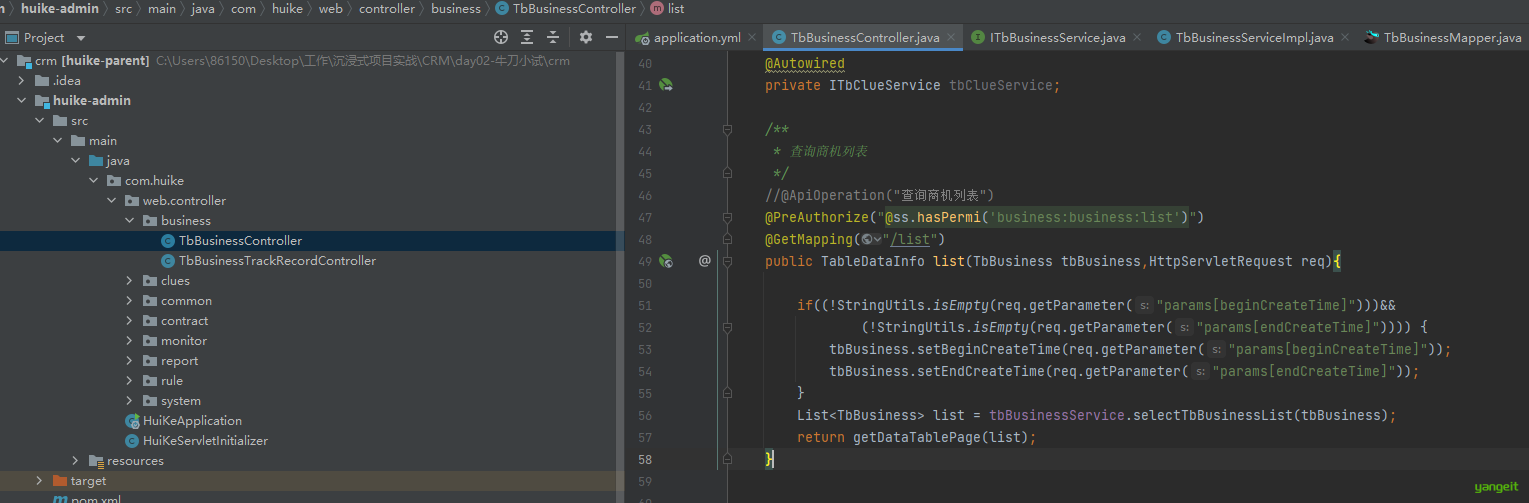Screen dimensions: 1529x503
Task: Click line number 53 in the gutter
Action: pyautogui.click(x=644, y=349)
